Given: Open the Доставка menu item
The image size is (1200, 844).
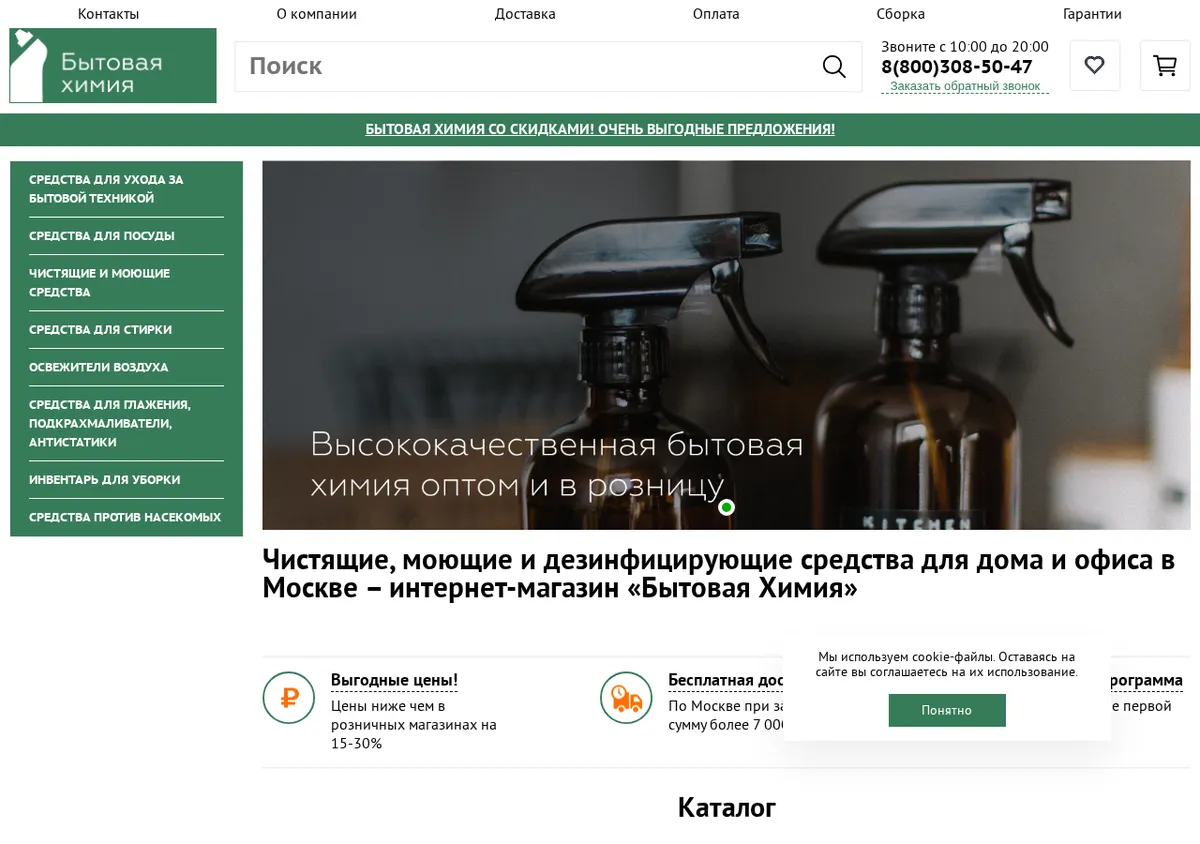Looking at the screenshot, I should click(525, 14).
